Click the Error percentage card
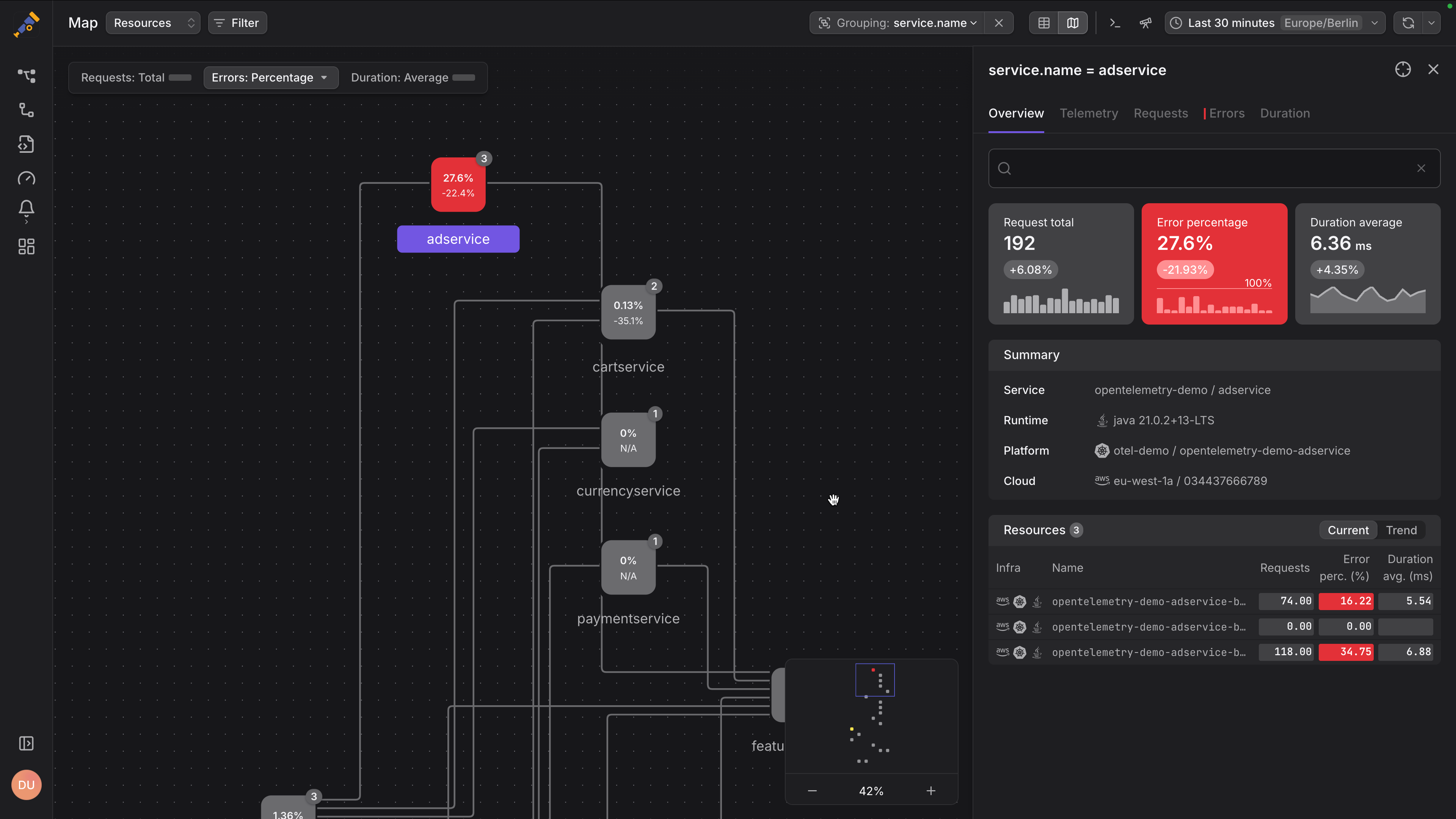The width and height of the screenshot is (1456, 819). pyautogui.click(x=1214, y=264)
